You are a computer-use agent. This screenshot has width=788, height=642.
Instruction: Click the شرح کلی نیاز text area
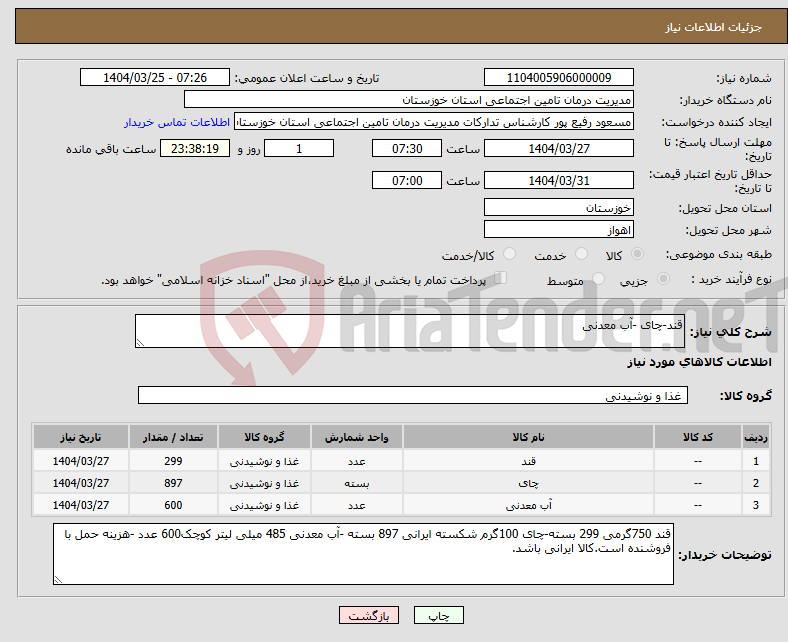(410, 331)
